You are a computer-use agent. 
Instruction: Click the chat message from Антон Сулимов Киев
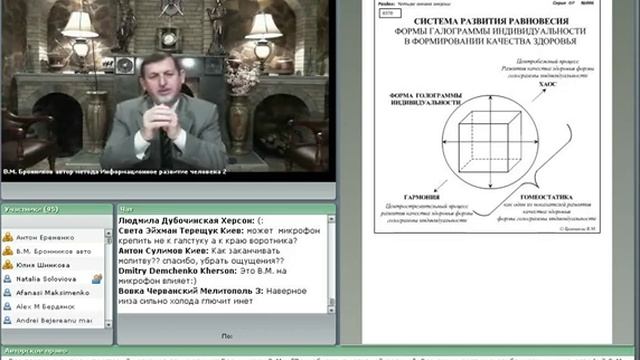point(201,256)
